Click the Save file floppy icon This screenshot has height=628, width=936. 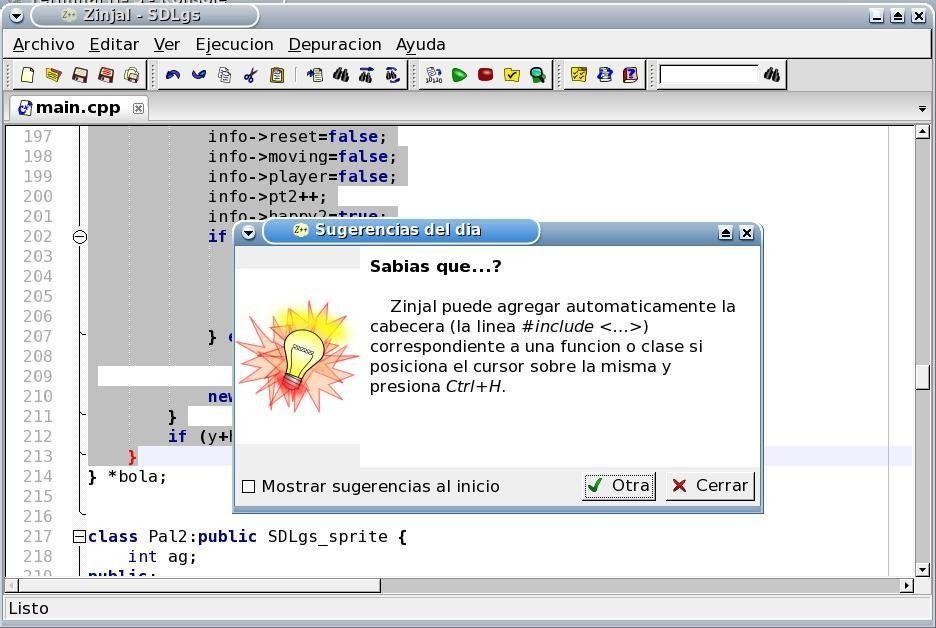click(80, 75)
